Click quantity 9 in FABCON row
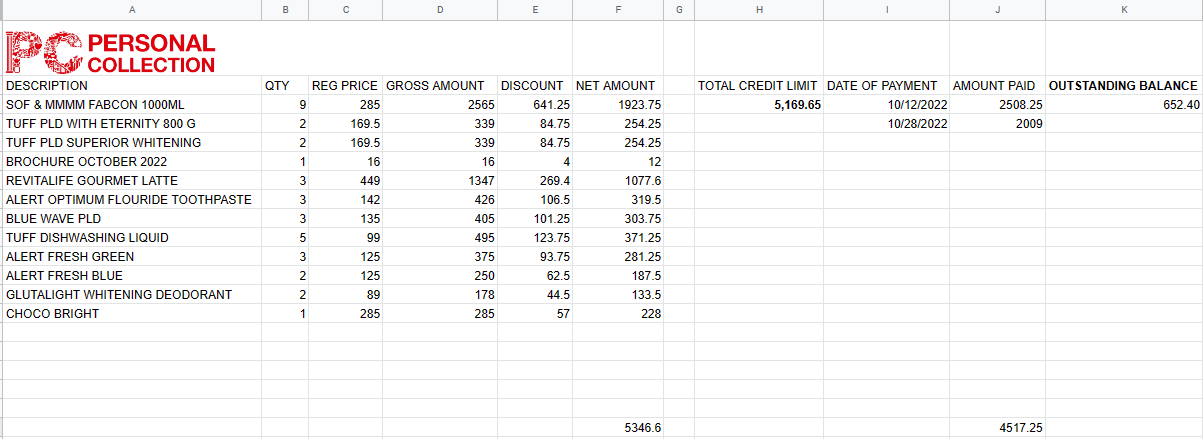1203x439 pixels. pyautogui.click(x=285, y=105)
